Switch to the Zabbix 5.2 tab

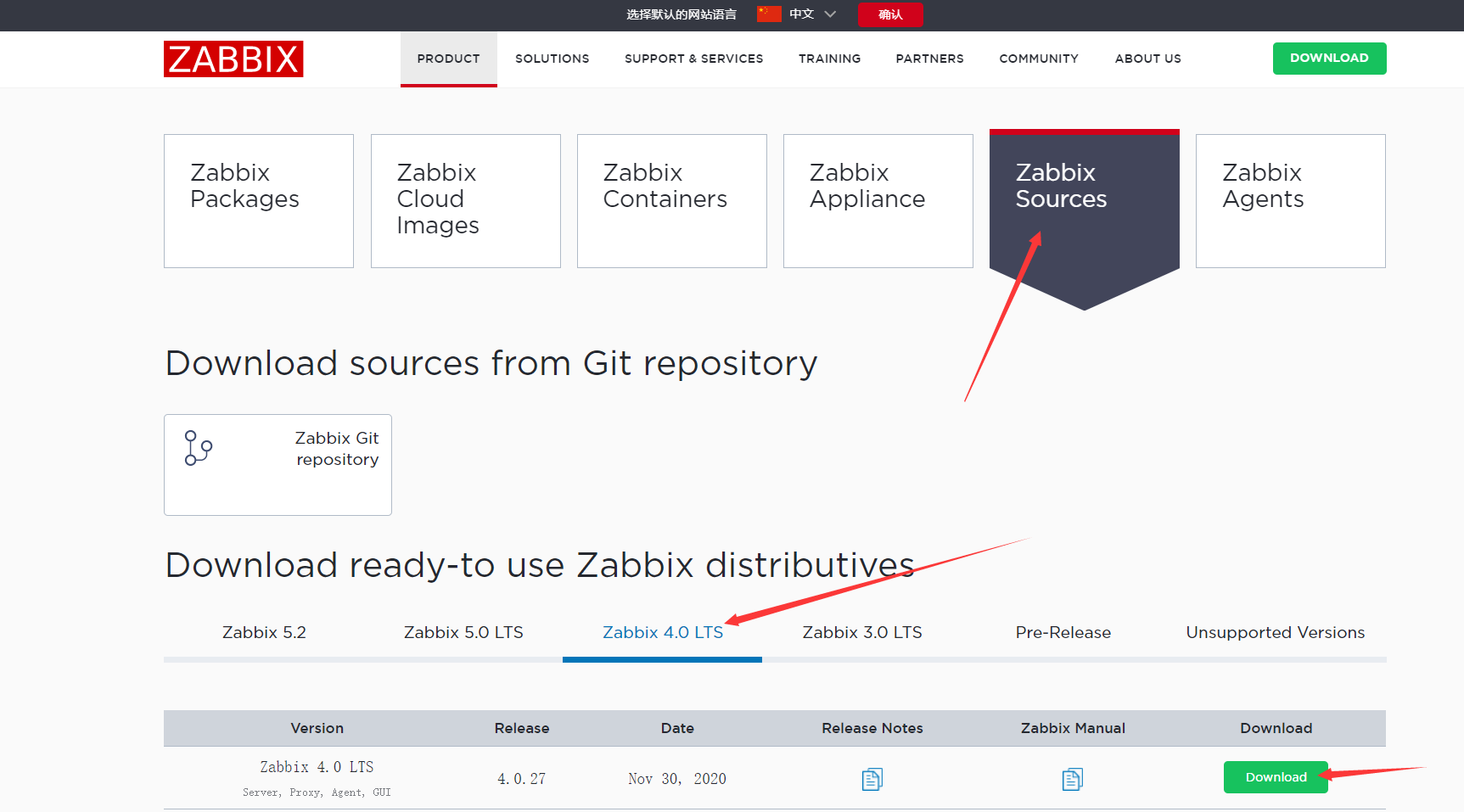coord(264,632)
